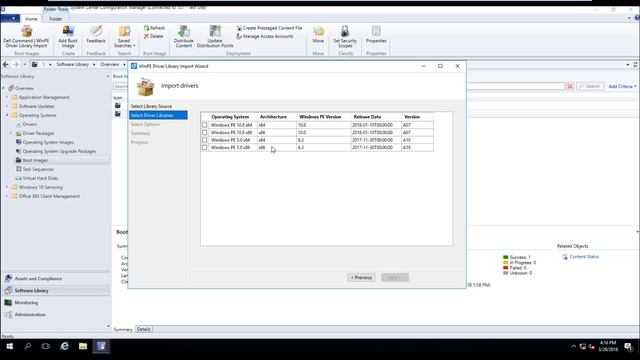Select the Select Library Source wizard step

[x=151, y=106]
